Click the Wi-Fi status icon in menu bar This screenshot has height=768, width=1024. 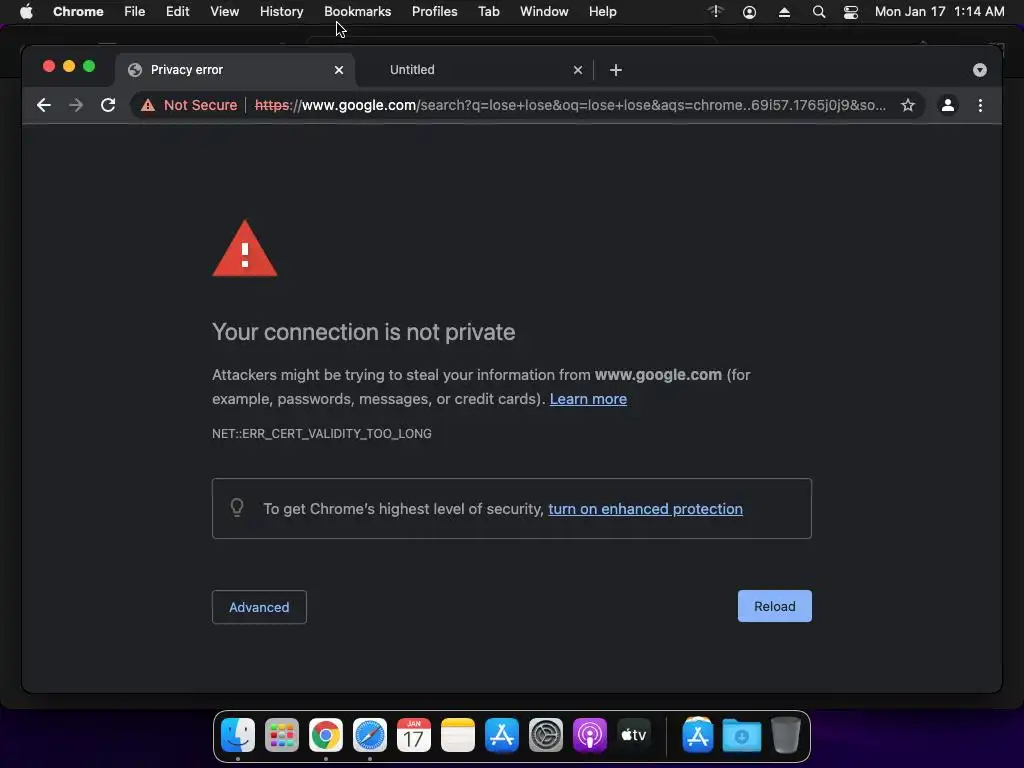tap(716, 12)
